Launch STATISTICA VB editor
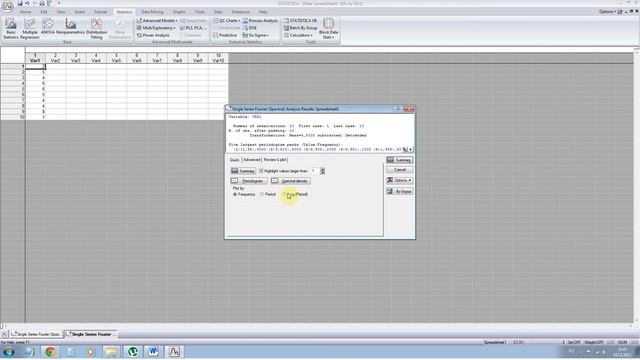Screen dimensions: 640x360 pos(300,20)
